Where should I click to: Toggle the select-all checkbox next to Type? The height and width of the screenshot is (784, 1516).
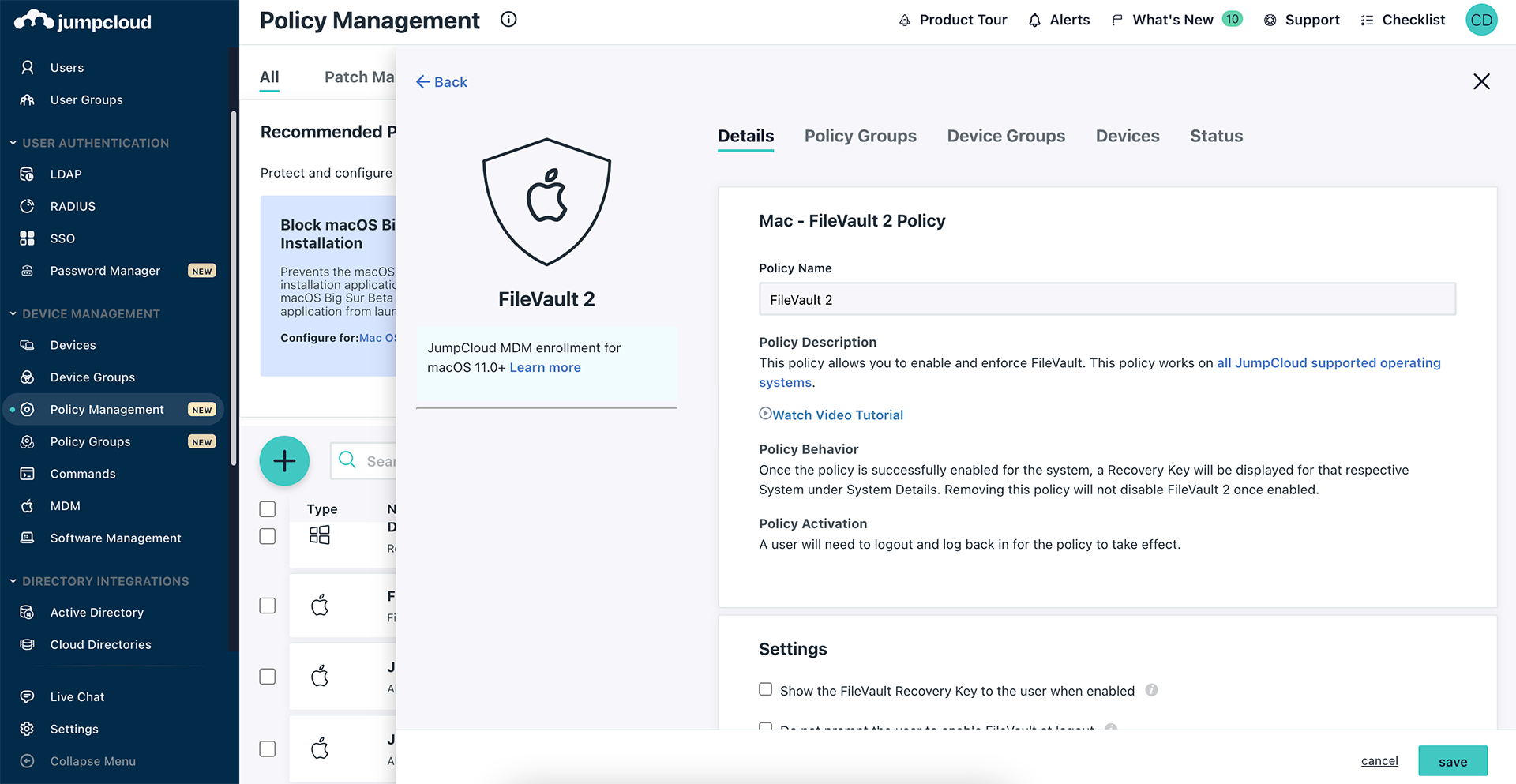pos(268,509)
